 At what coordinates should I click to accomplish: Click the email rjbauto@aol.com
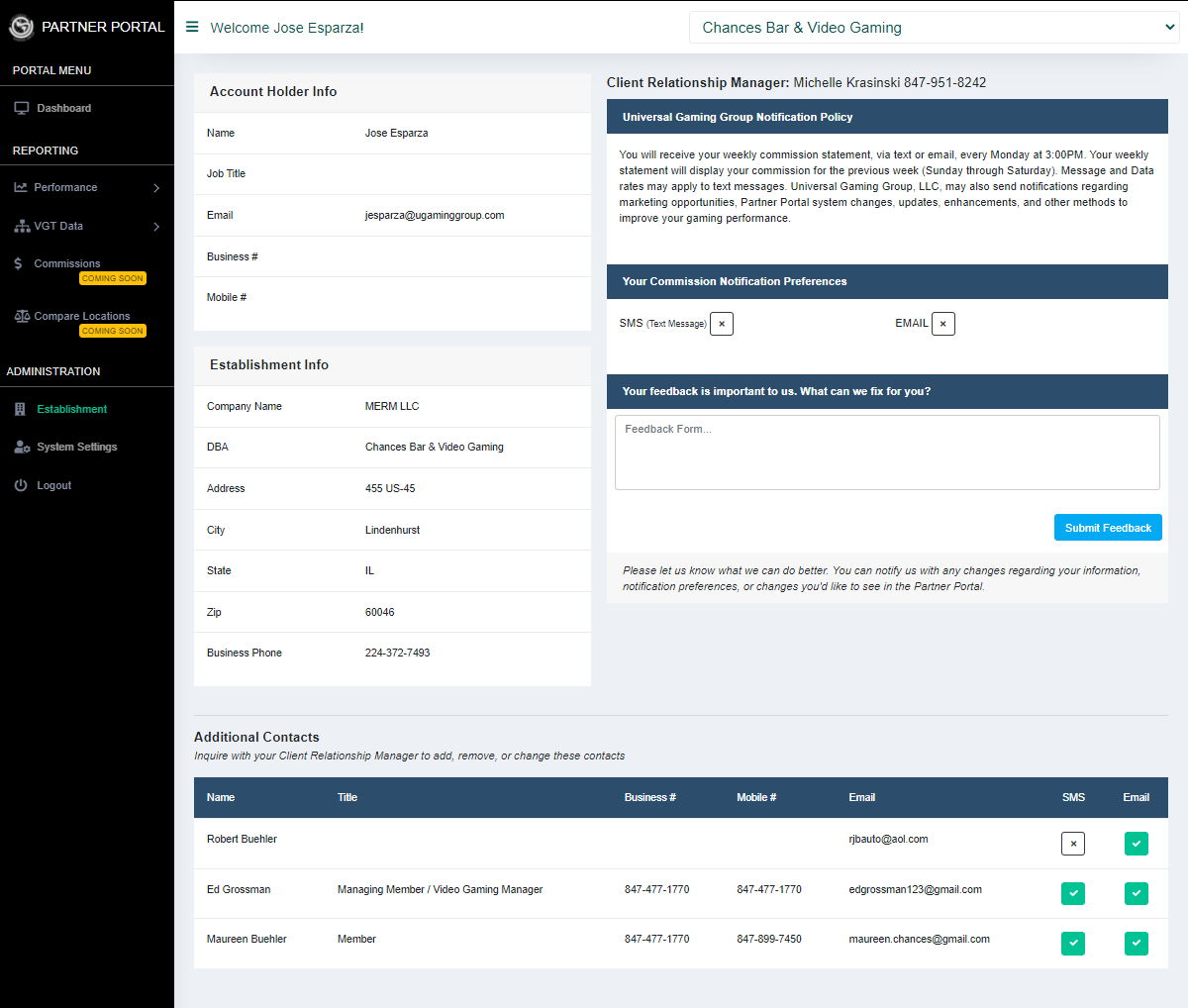pyautogui.click(x=888, y=839)
